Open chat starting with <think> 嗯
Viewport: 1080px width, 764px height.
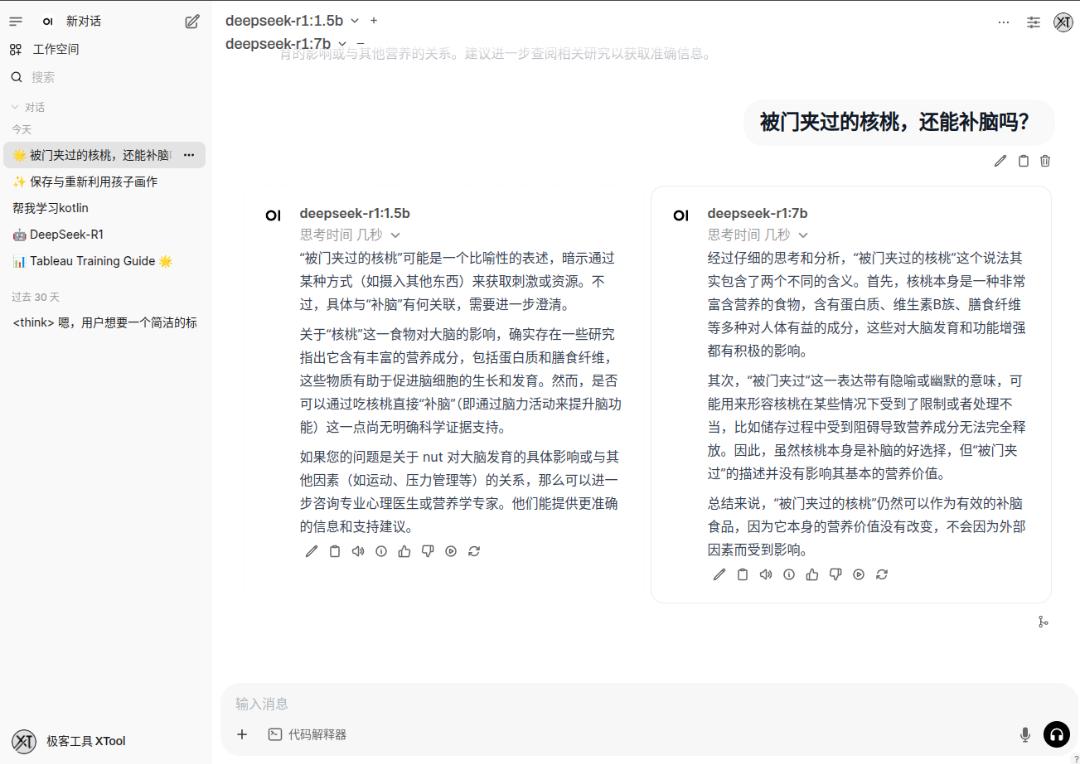click(104, 322)
